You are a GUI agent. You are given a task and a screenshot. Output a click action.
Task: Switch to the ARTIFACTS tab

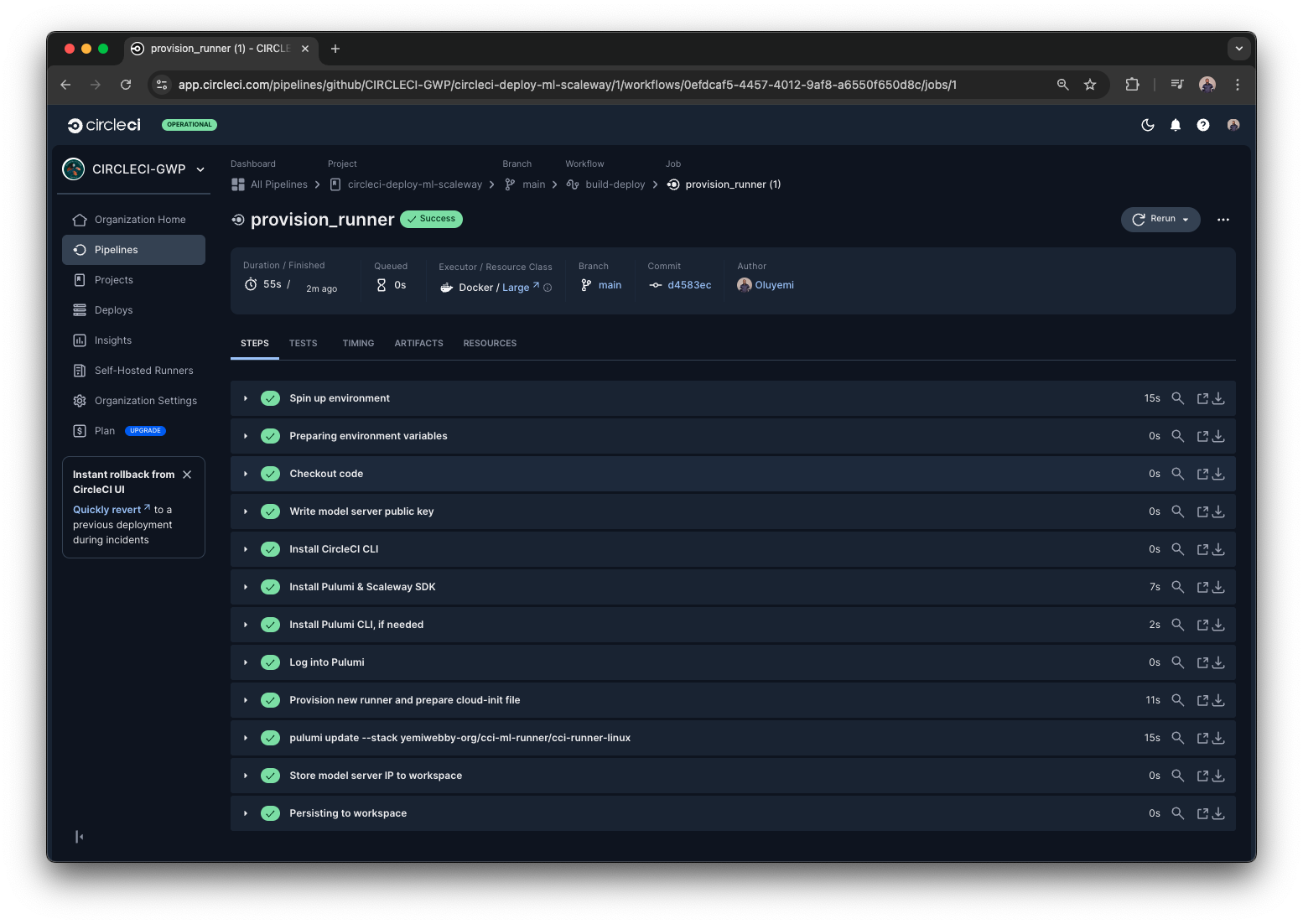(418, 343)
